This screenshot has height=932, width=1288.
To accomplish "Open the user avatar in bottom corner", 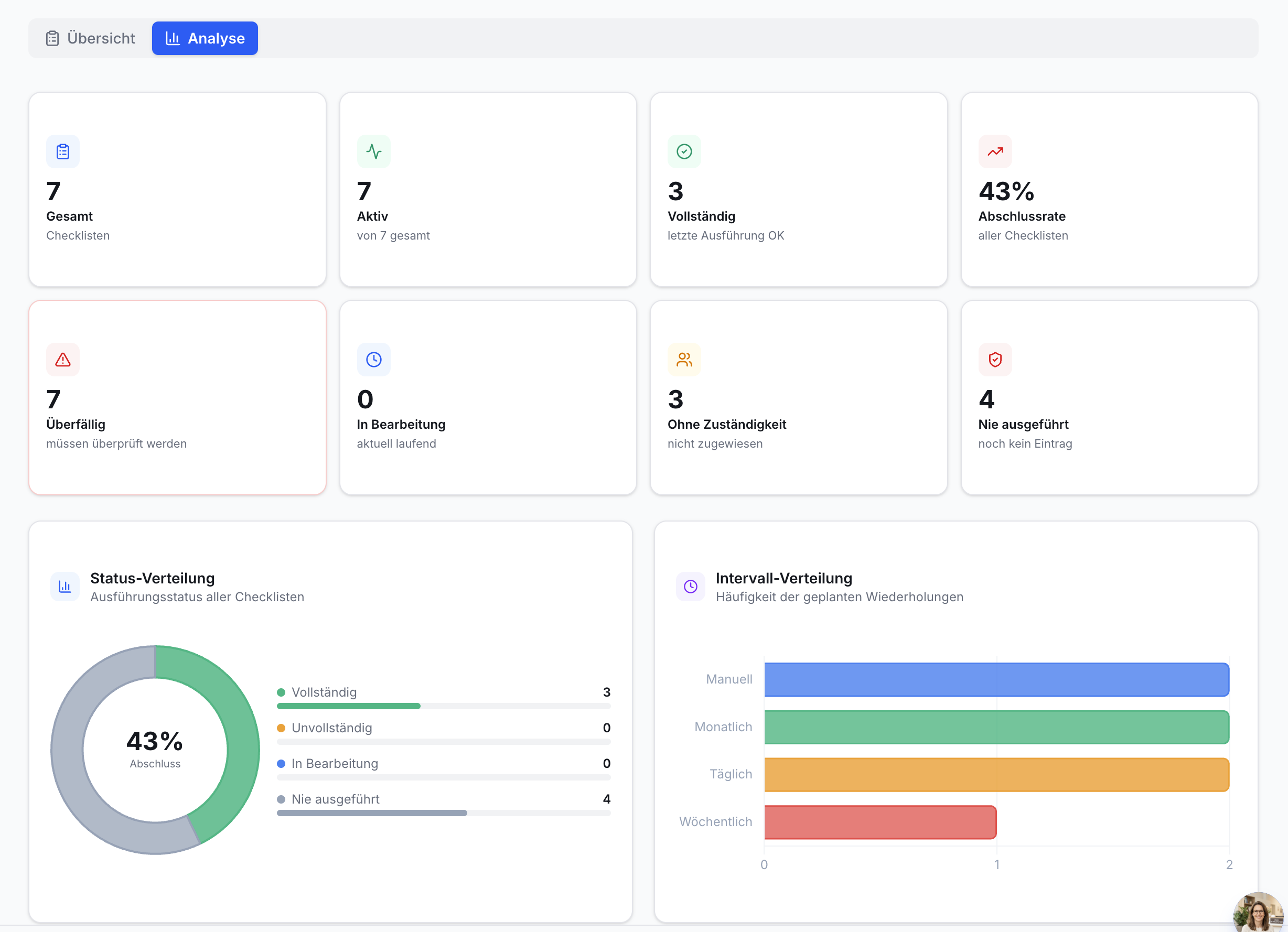I will click(x=1259, y=913).
